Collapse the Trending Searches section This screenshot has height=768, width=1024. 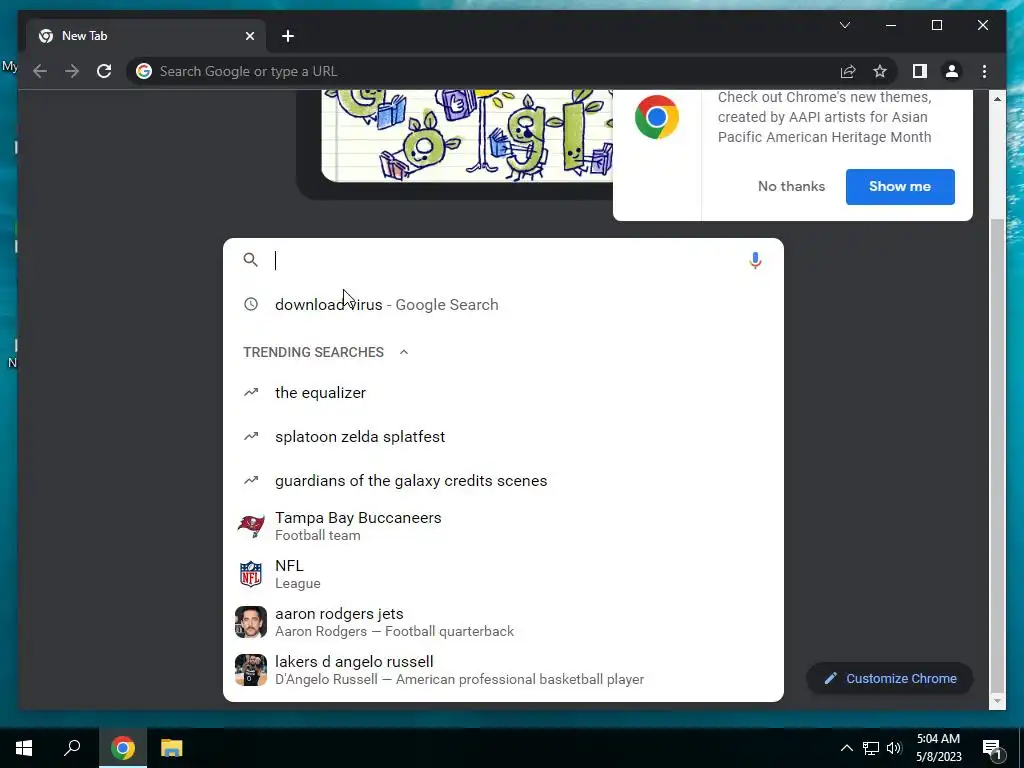point(404,352)
